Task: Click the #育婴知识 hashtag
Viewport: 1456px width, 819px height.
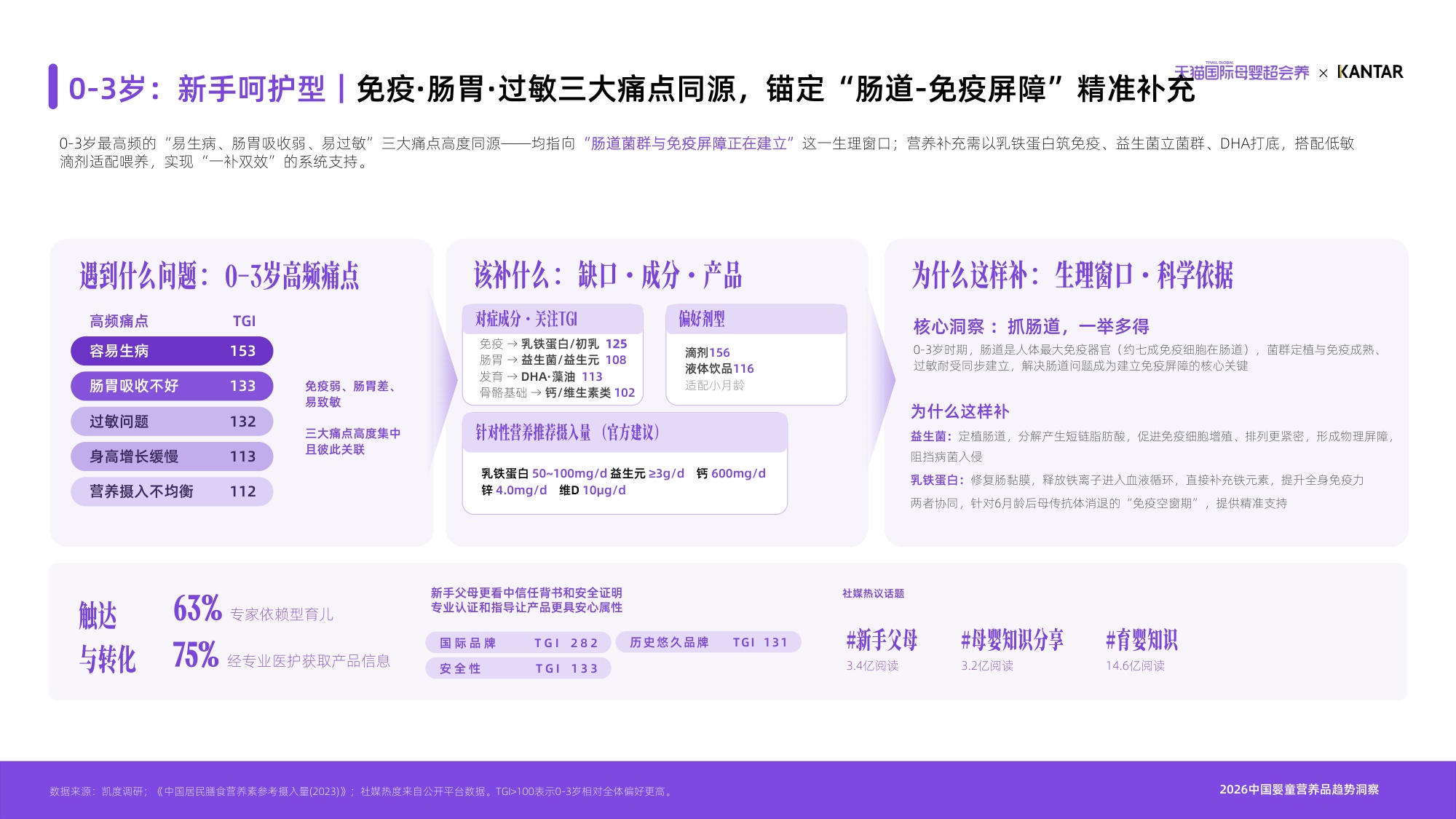Action: click(x=1142, y=640)
